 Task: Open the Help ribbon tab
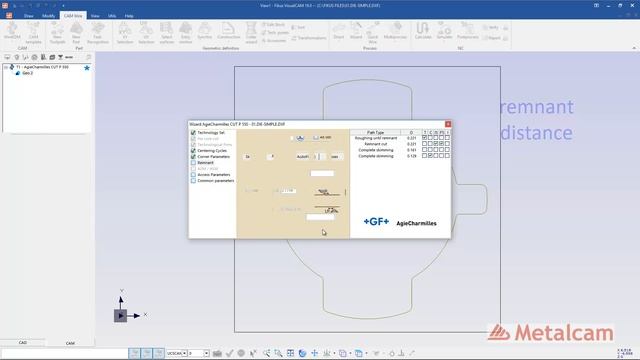click(x=129, y=16)
